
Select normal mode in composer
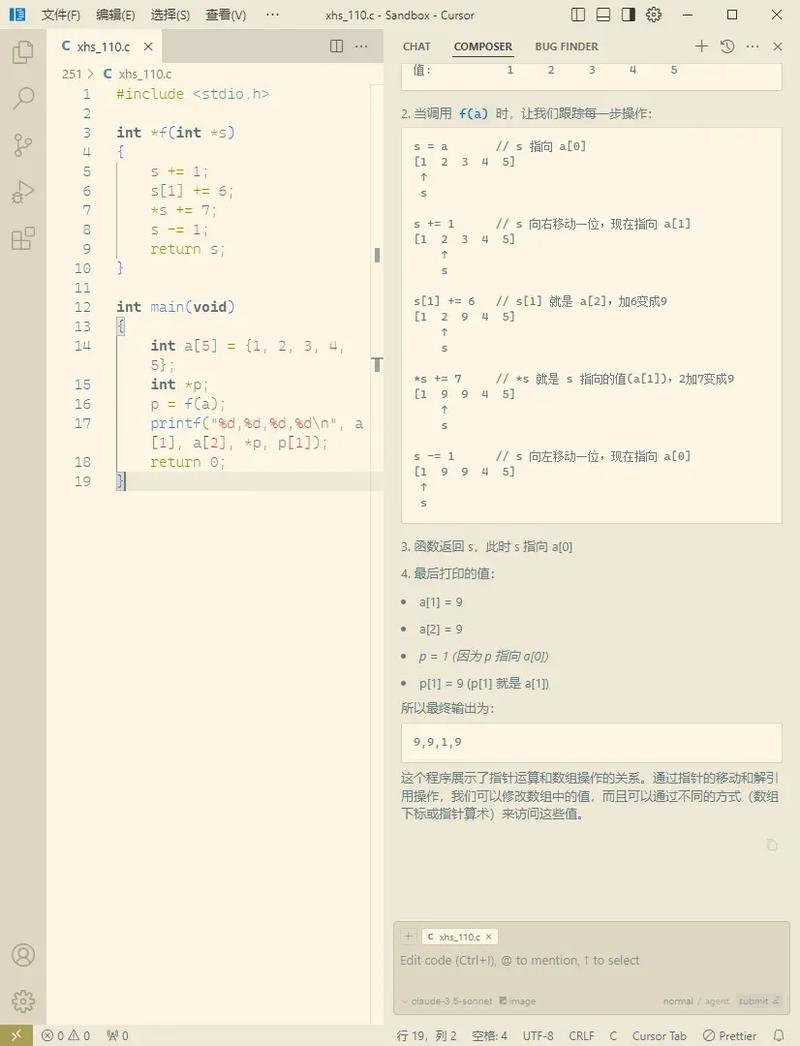click(678, 1001)
